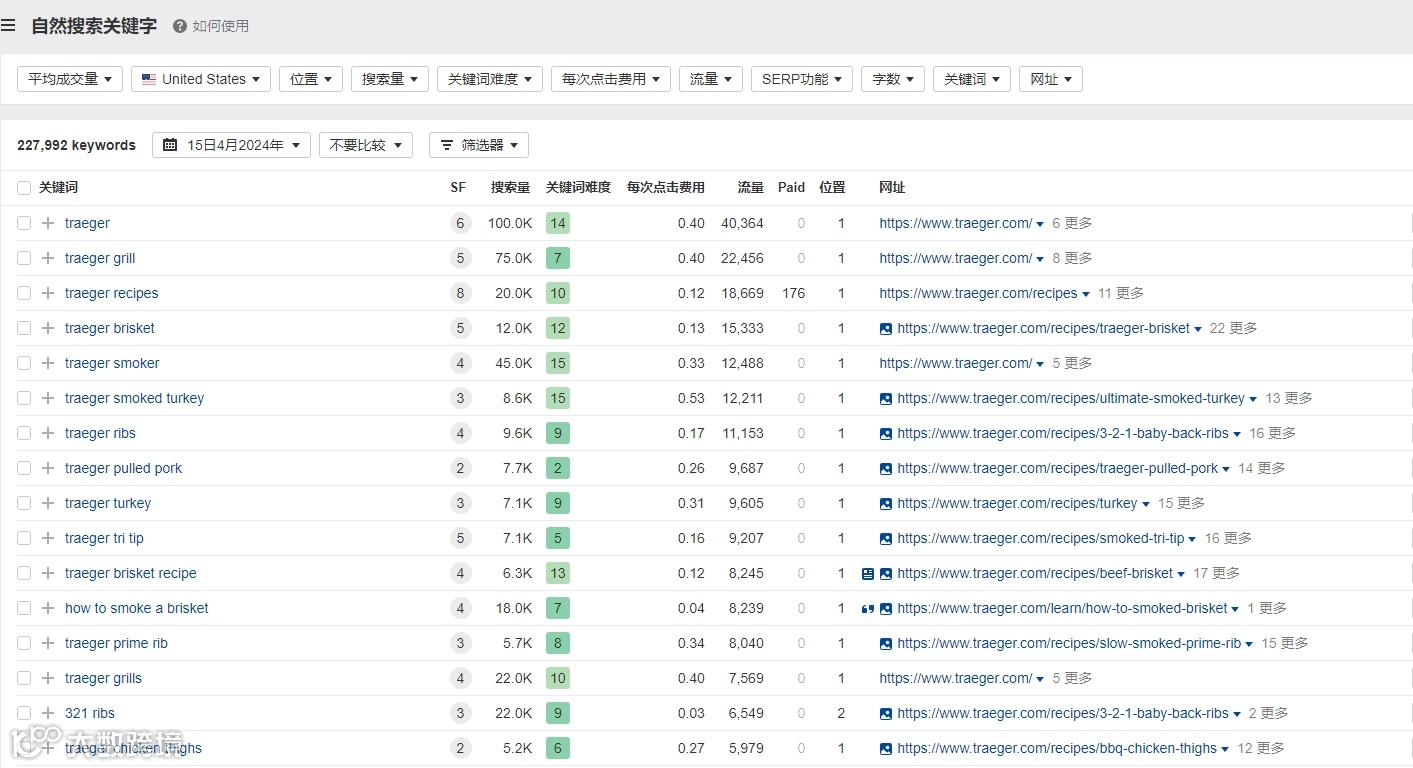
Task: Click plus icon next to traeger brisket
Action: coord(48,328)
